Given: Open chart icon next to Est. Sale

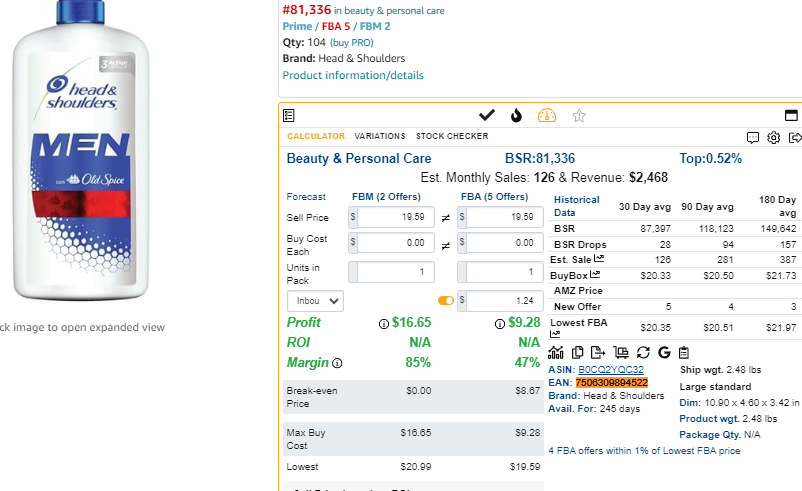Looking at the screenshot, I should 599,259.
